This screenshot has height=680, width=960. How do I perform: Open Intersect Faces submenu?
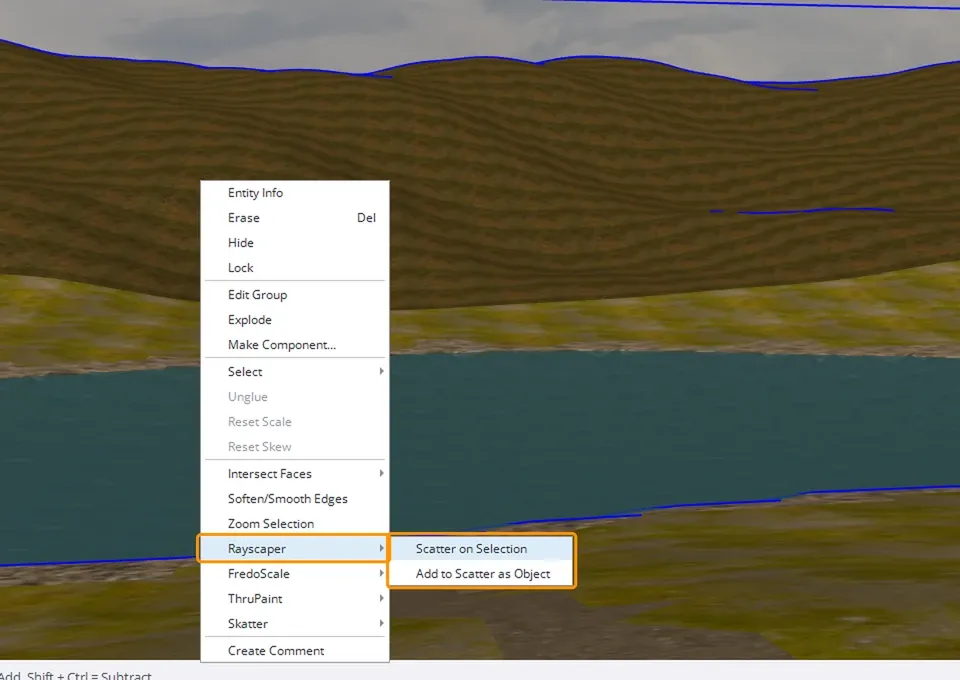pos(294,474)
